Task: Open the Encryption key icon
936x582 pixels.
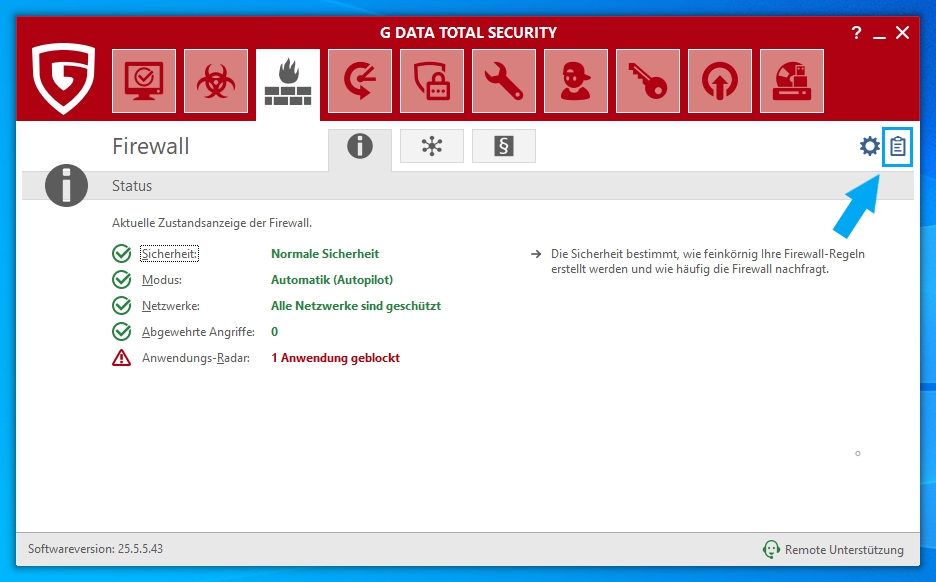Action: tap(648, 81)
